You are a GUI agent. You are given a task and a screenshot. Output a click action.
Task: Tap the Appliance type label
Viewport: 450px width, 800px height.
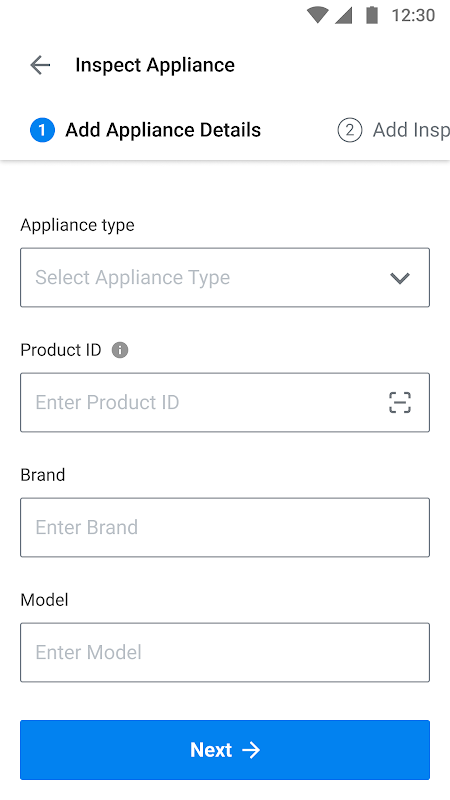tap(78, 226)
